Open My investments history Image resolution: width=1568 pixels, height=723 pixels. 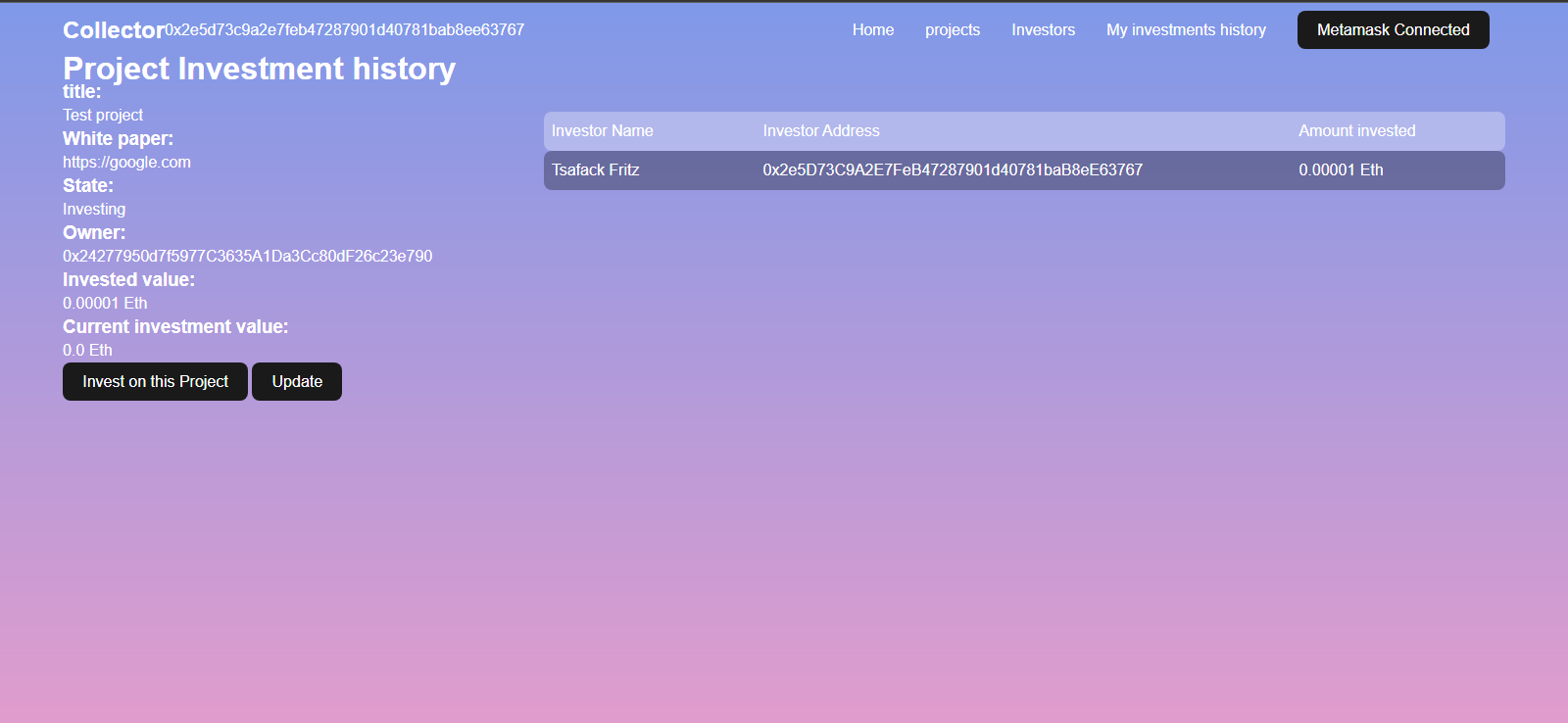(x=1186, y=30)
